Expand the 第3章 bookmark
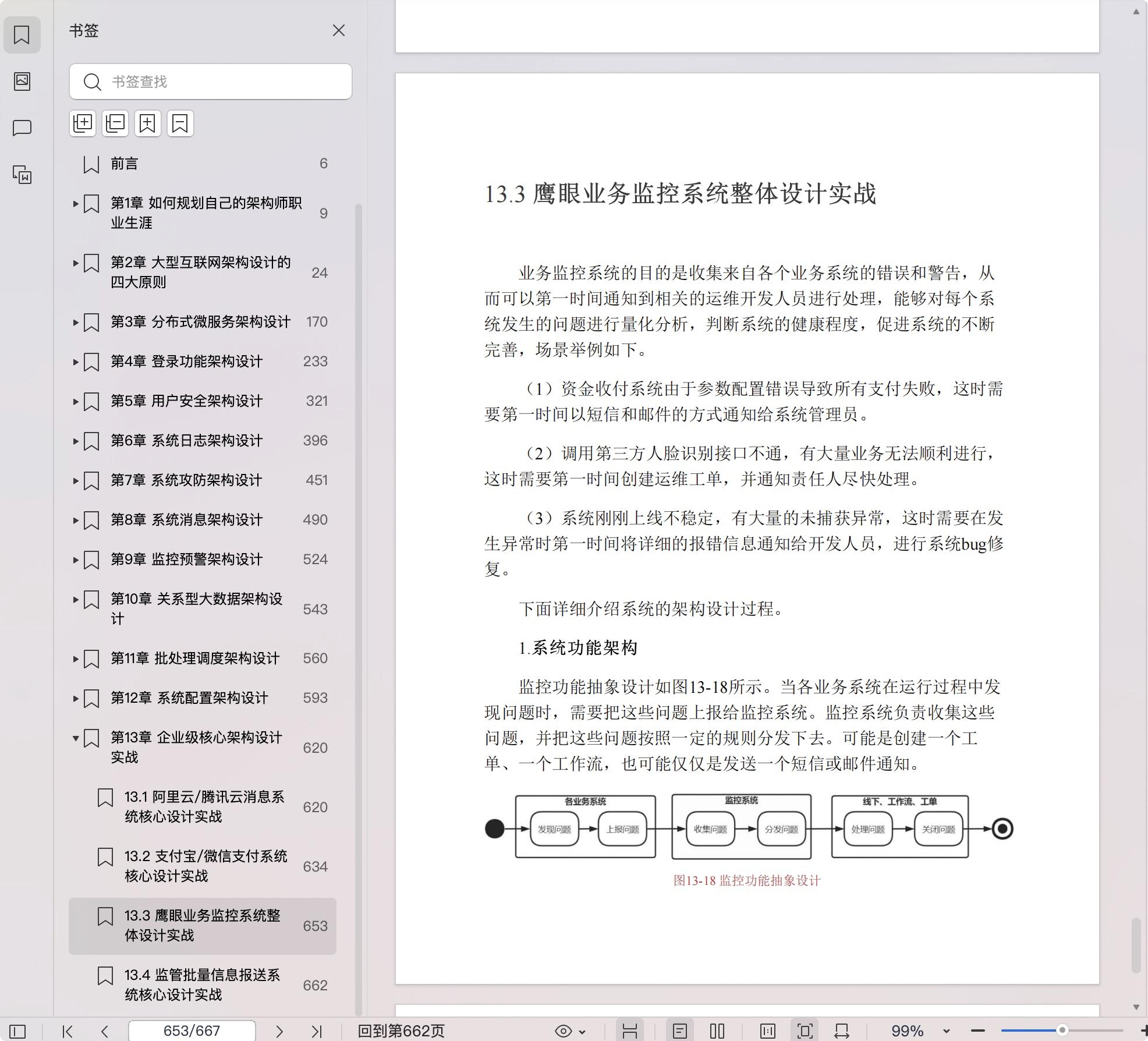Screen dimensions: 1148x1041 coord(76,322)
